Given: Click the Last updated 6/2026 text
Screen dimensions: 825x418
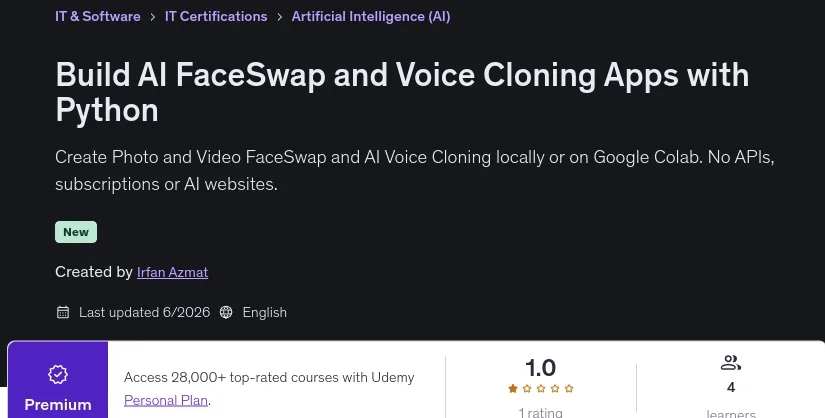Looking at the screenshot, I should (x=144, y=312).
